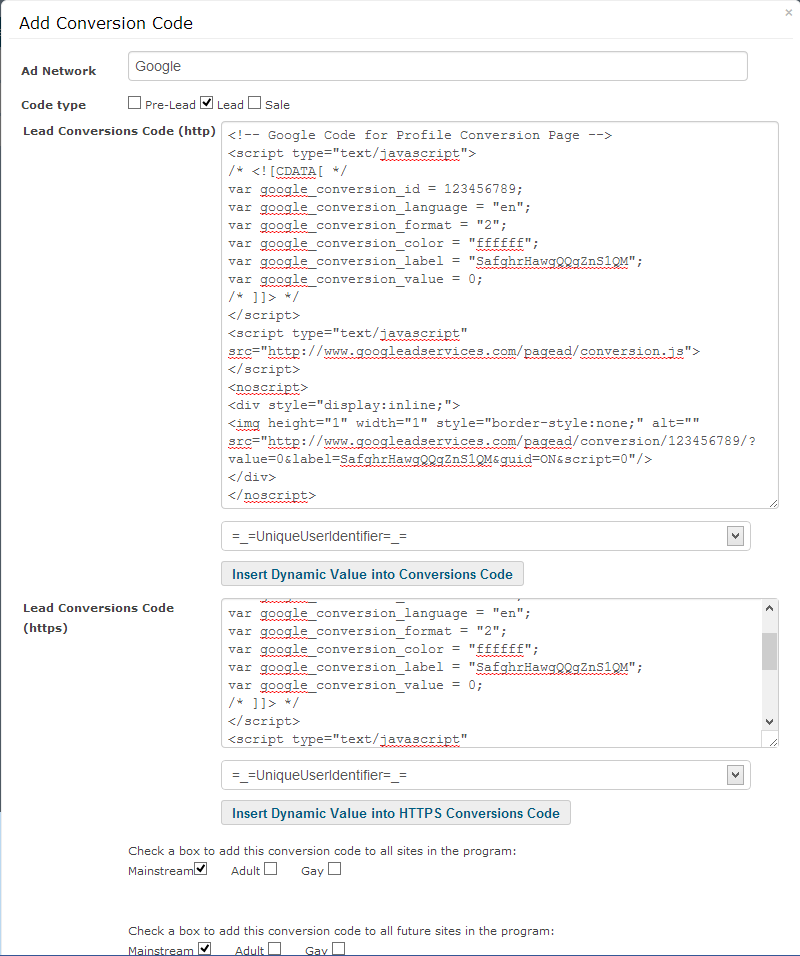Enable the Pre-Lead code type checkbox
800x956 pixels.
click(x=134, y=102)
